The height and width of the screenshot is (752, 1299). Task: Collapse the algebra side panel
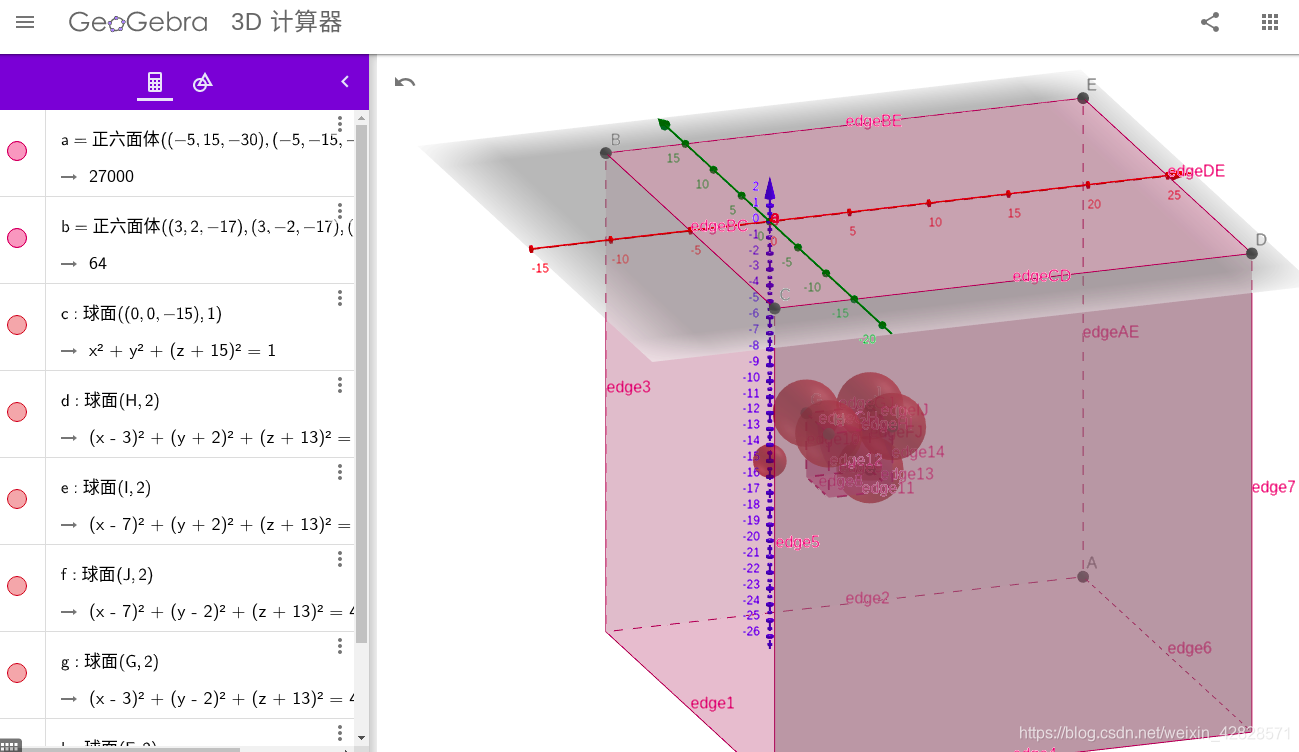click(x=345, y=82)
